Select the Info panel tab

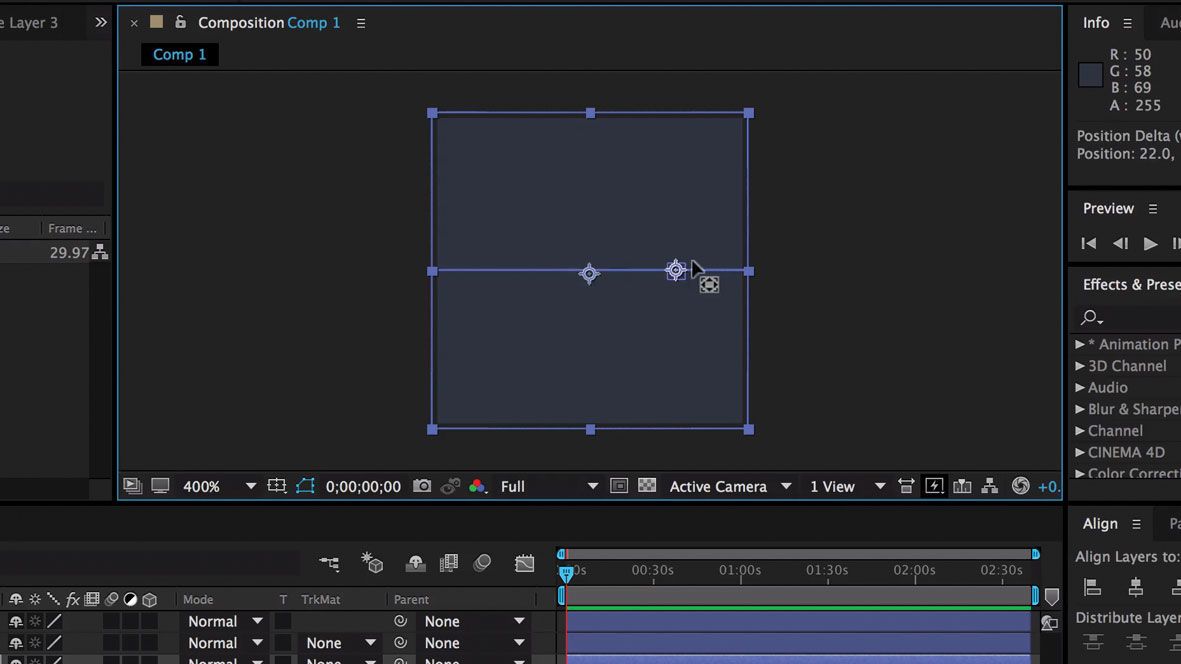(1095, 22)
